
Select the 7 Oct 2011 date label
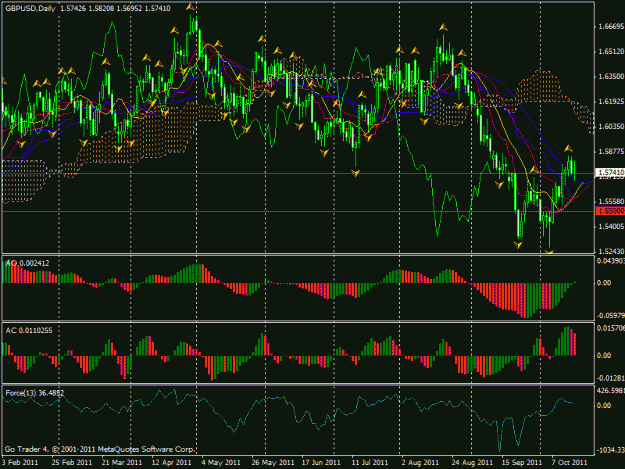pos(569,462)
